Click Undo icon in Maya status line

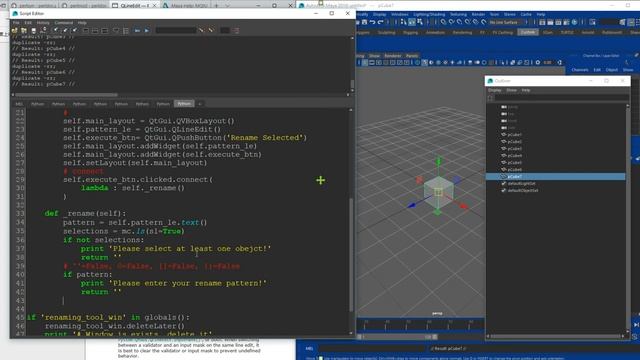coord(372,22)
